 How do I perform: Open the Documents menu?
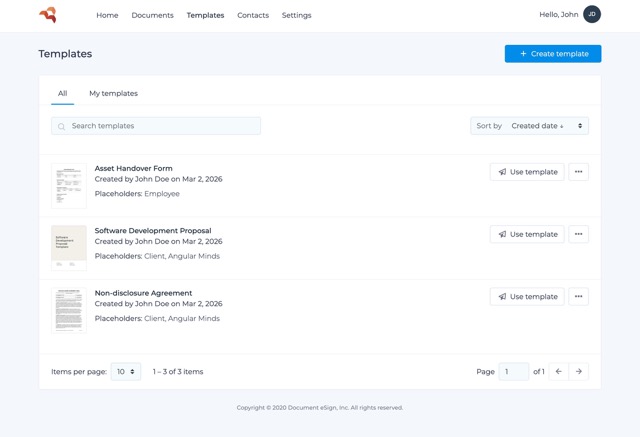(x=152, y=15)
